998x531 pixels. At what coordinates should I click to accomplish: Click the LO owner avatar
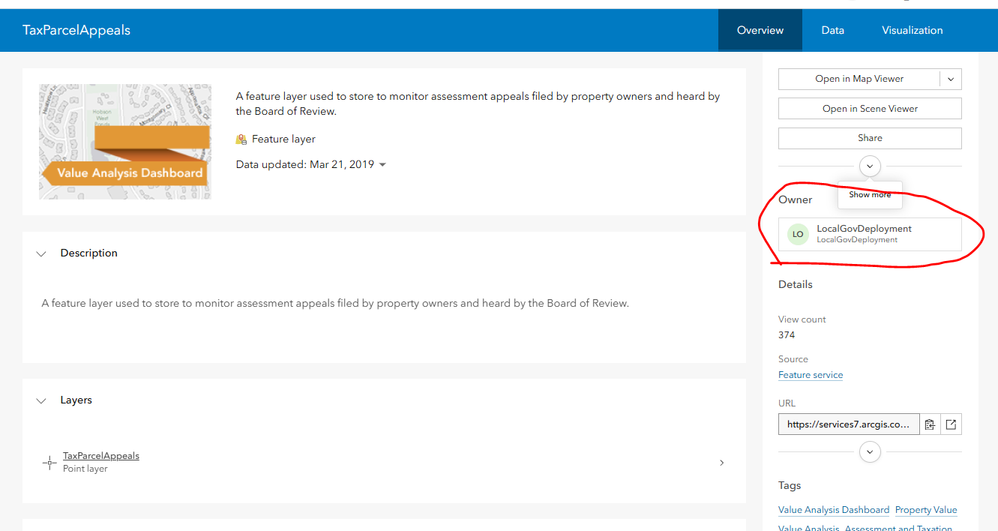798,234
